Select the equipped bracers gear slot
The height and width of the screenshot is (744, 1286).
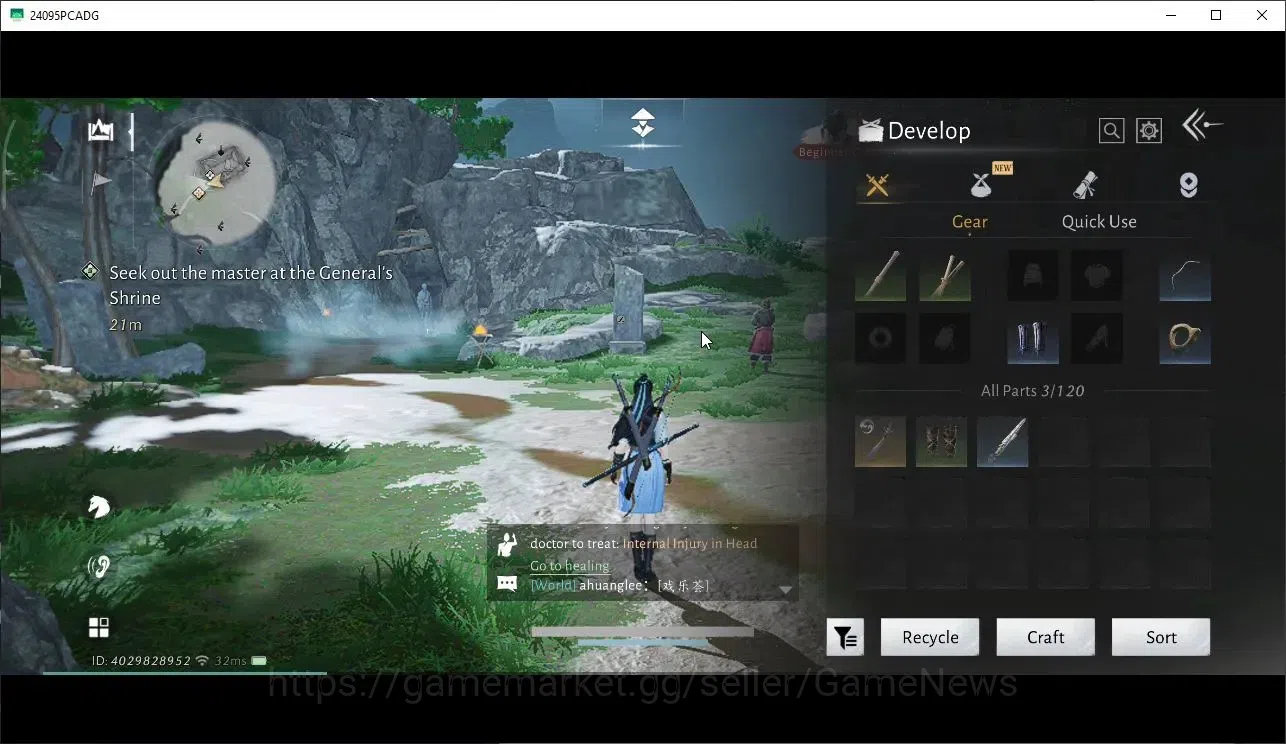pos(1033,338)
